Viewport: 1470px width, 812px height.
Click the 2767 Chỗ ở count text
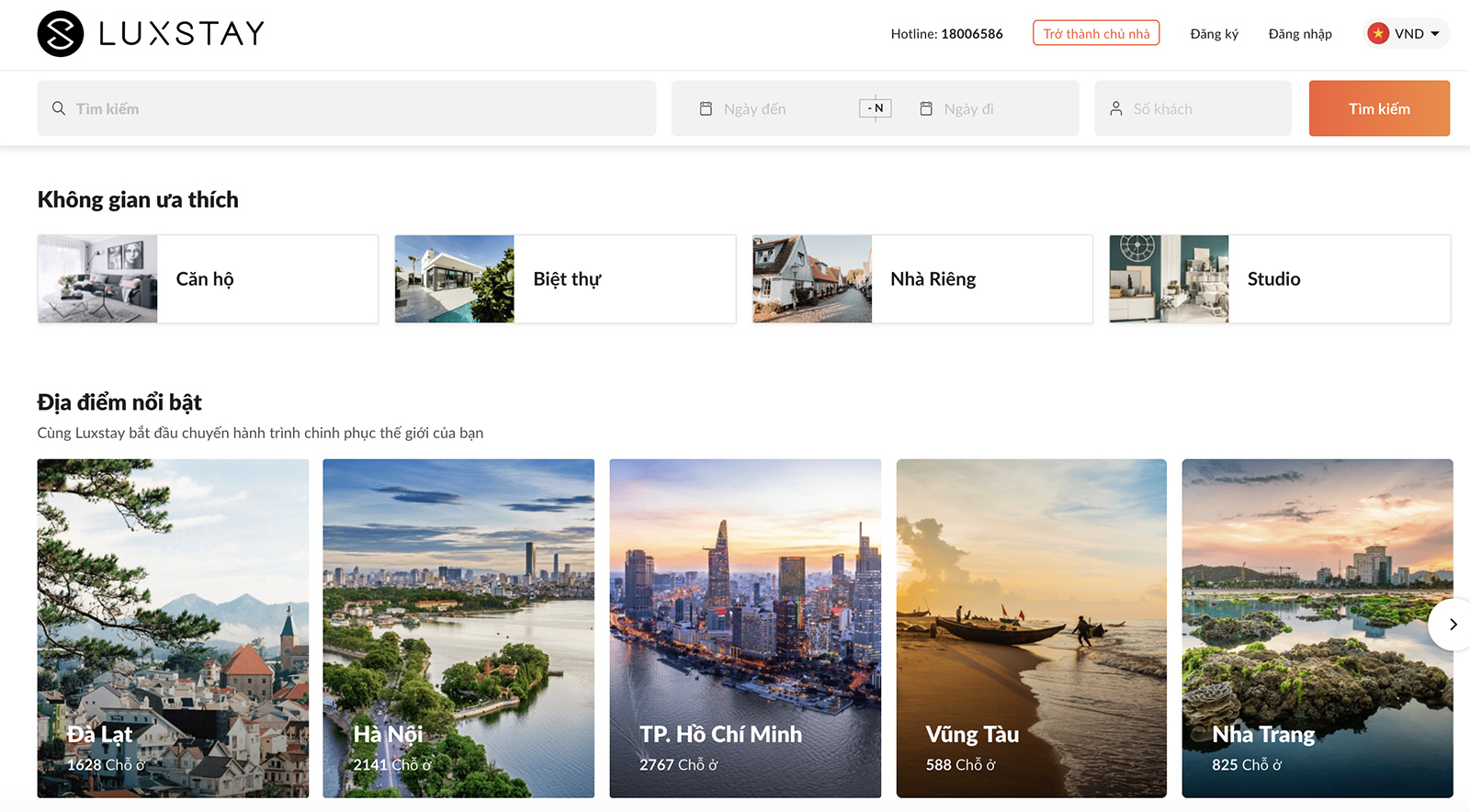tap(679, 764)
